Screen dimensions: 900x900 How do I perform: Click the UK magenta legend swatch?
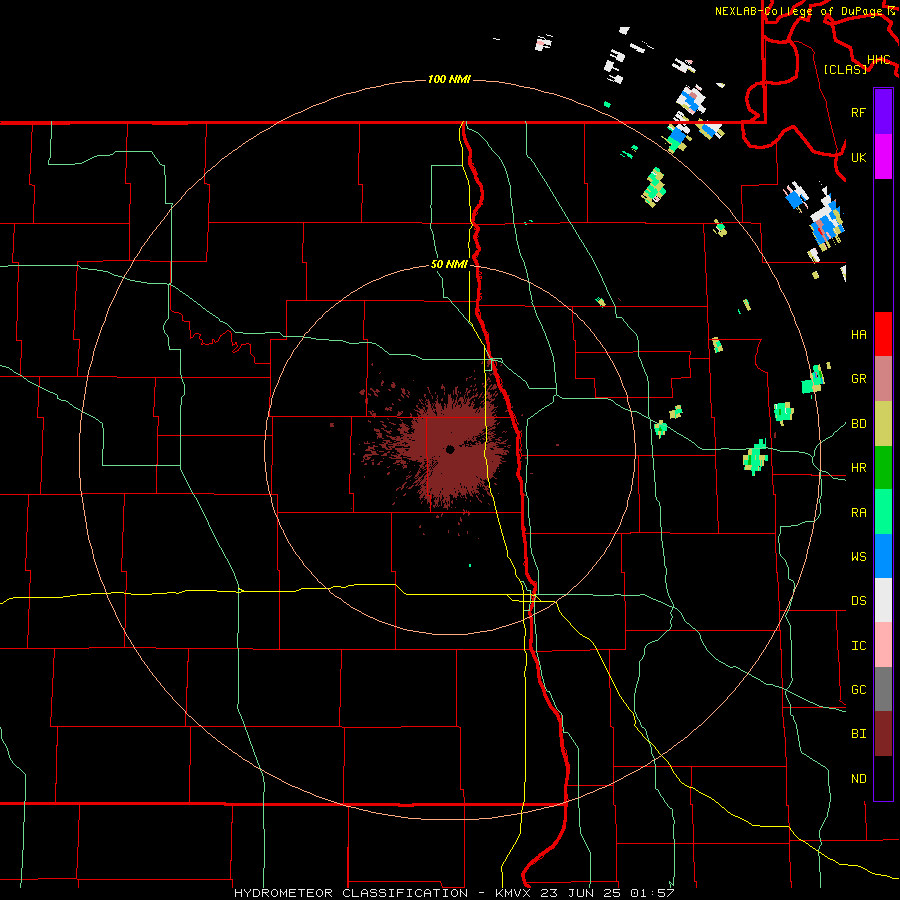coord(883,157)
